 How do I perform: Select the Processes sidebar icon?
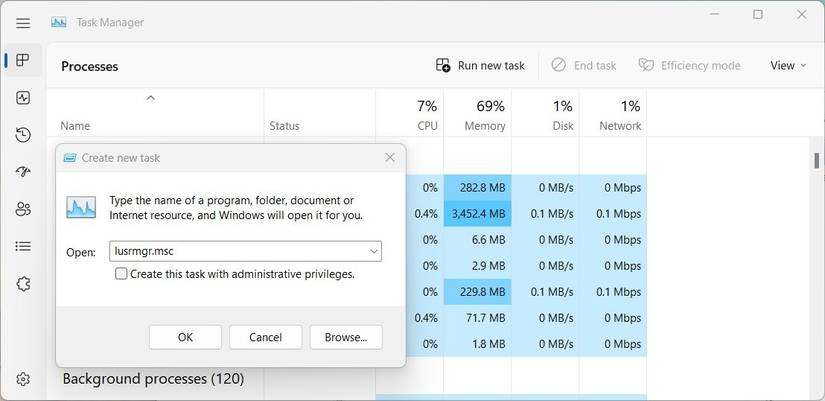pos(23,61)
